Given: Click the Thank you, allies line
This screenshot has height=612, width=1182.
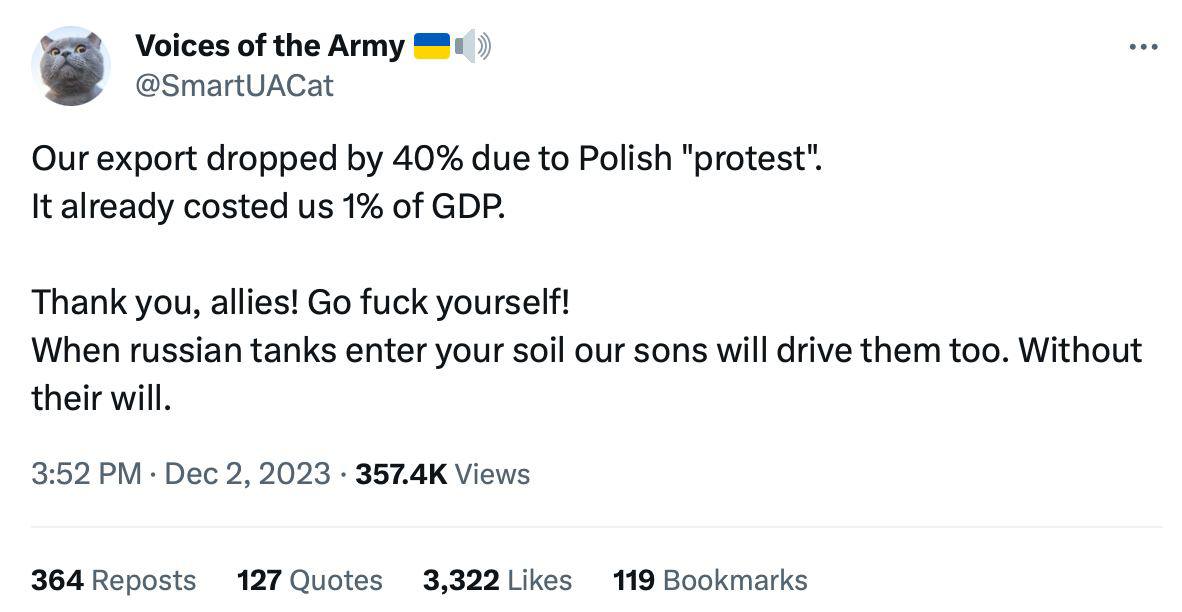Looking at the screenshot, I should click(x=301, y=303).
